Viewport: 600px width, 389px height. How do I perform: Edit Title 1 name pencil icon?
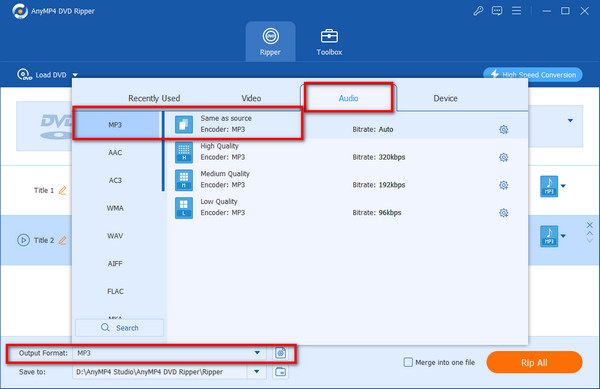(x=62, y=190)
